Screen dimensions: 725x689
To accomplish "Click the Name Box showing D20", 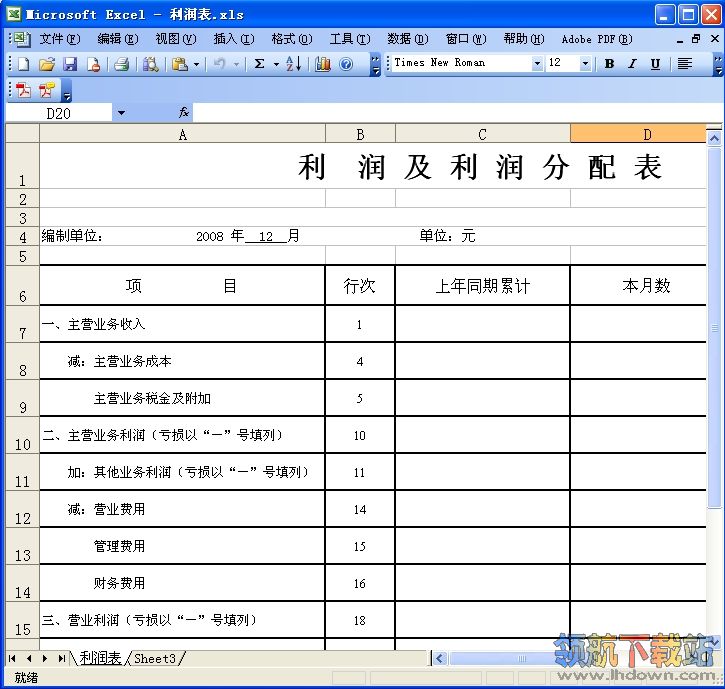I will coord(58,113).
